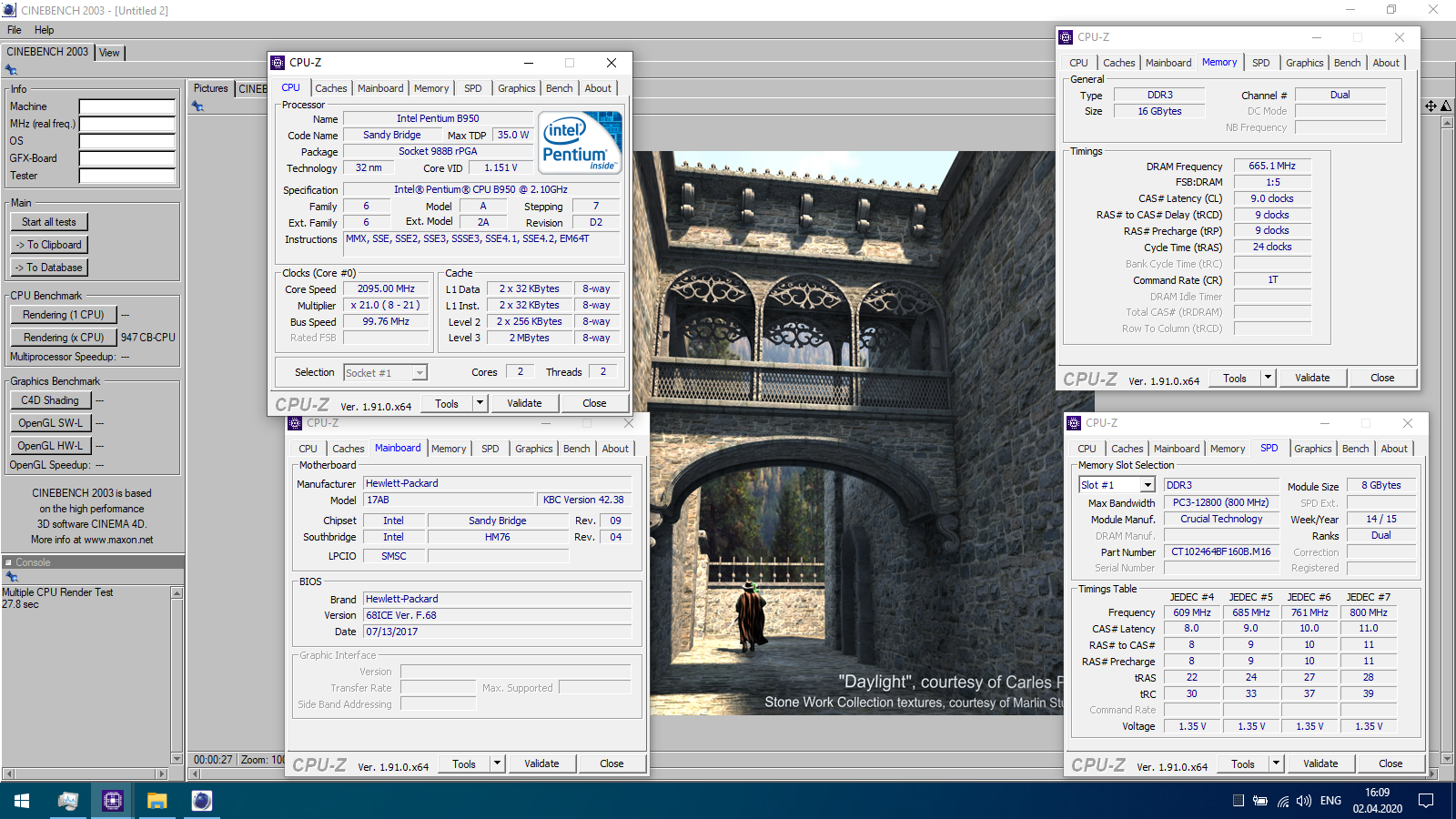This screenshot has width=1456, height=819.
Task: Switch to the View tab in Cinebench
Action: point(109,53)
